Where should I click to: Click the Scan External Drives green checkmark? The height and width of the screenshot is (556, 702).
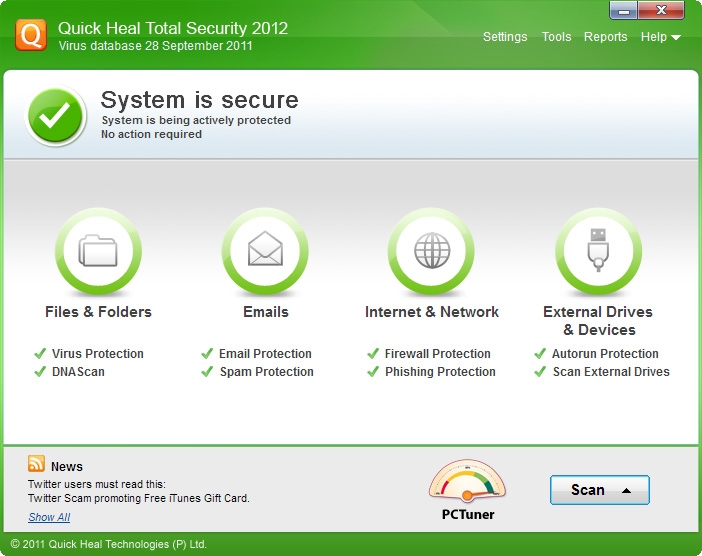540,372
